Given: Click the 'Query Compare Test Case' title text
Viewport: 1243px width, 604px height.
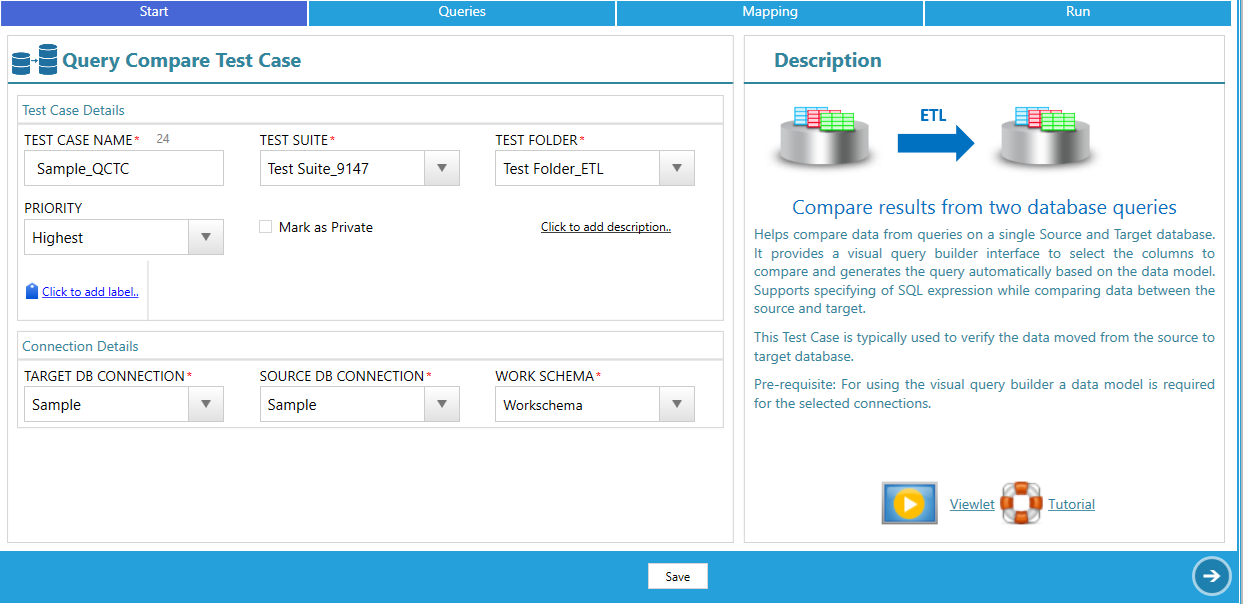Looking at the screenshot, I should 181,60.
